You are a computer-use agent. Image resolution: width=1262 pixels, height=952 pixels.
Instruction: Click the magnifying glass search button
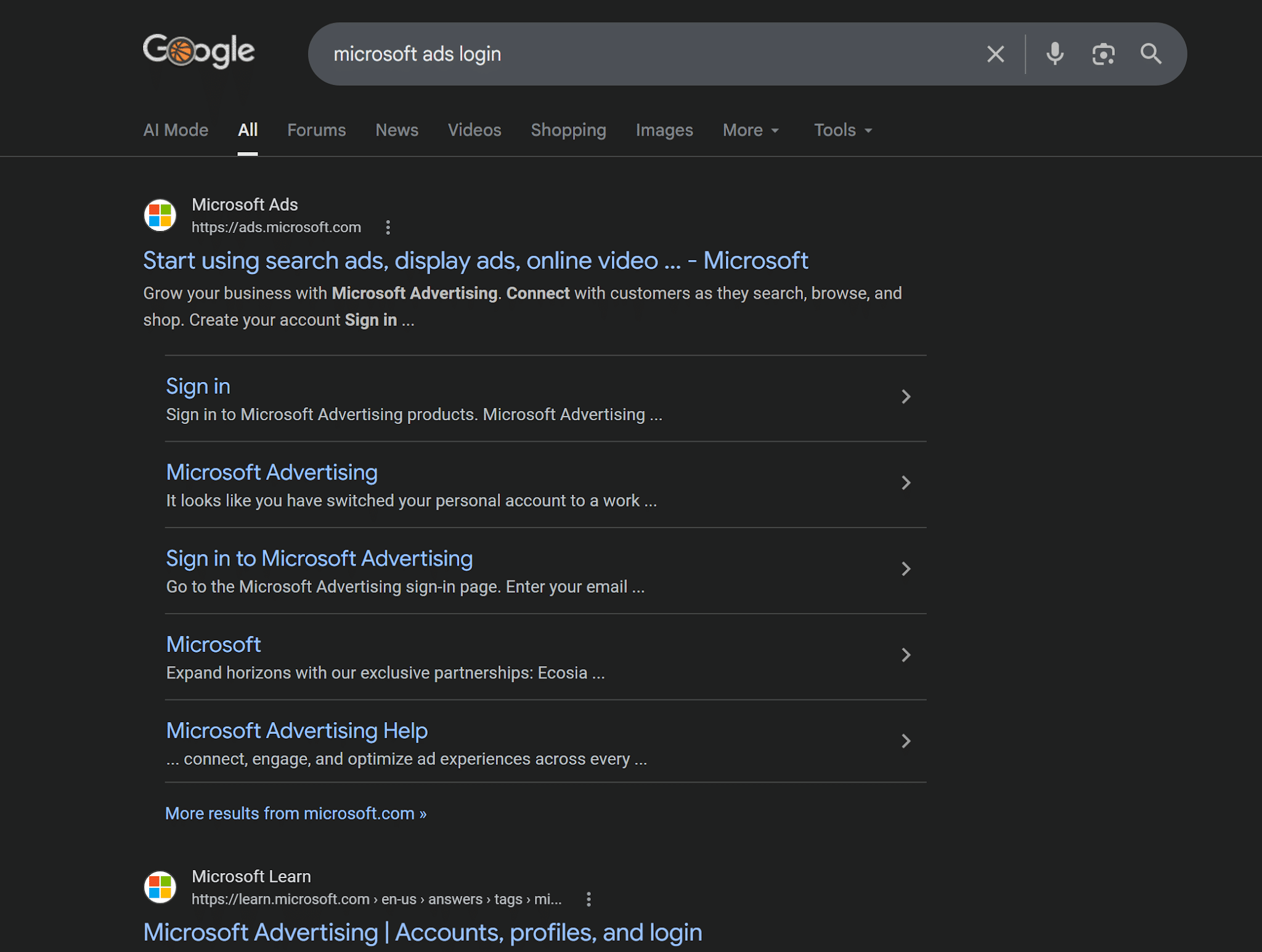click(x=1150, y=54)
